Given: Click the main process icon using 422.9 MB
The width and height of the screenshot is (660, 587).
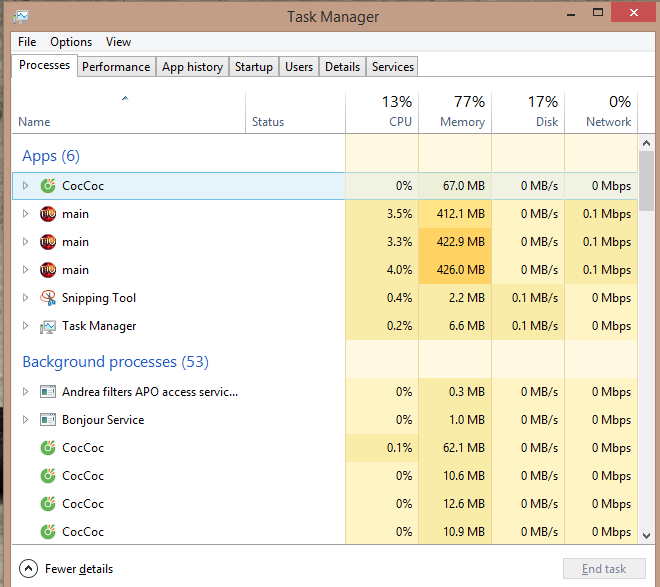Looking at the screenshot, I should (x=48, y=242).
